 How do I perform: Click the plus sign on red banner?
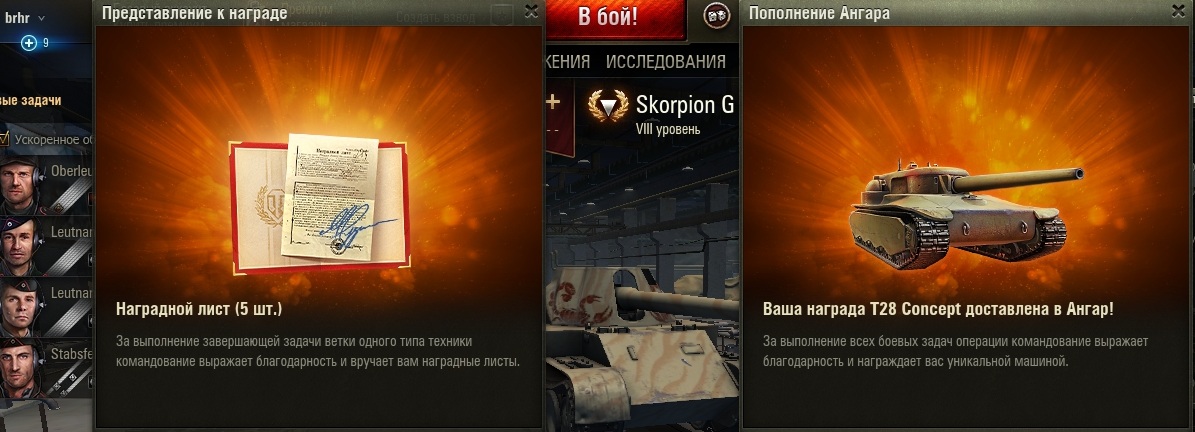[553, 101]
